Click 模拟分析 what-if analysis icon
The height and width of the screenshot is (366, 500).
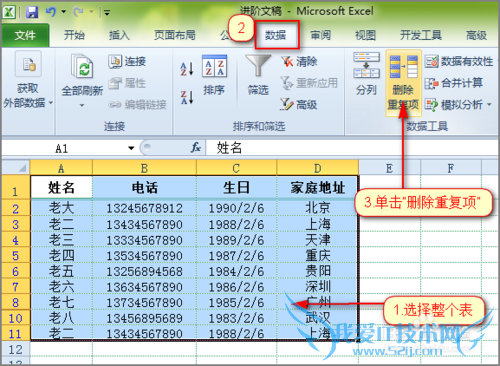tap(431, 105)
